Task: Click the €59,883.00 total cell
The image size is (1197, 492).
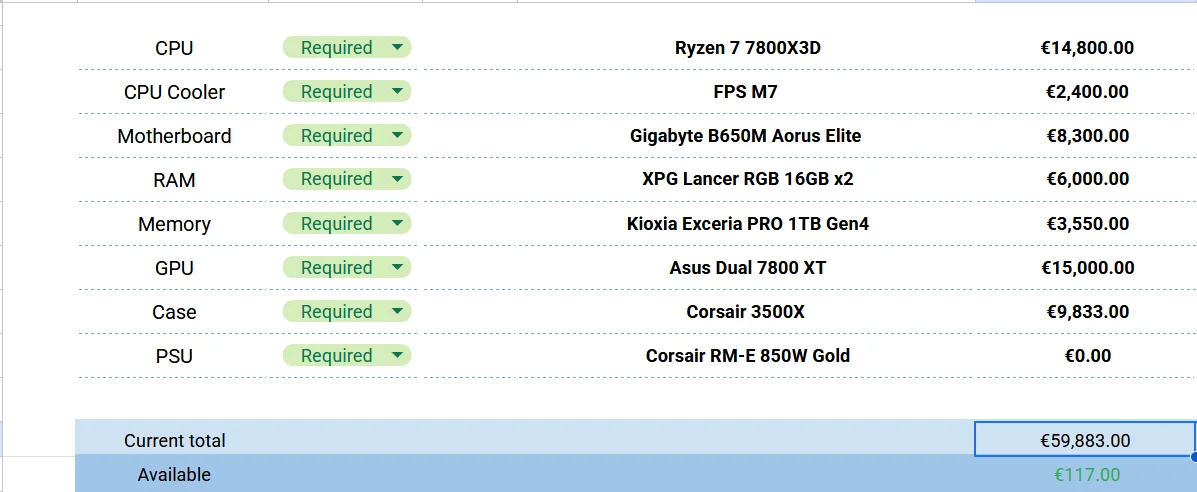Action: coord(1085,440)
